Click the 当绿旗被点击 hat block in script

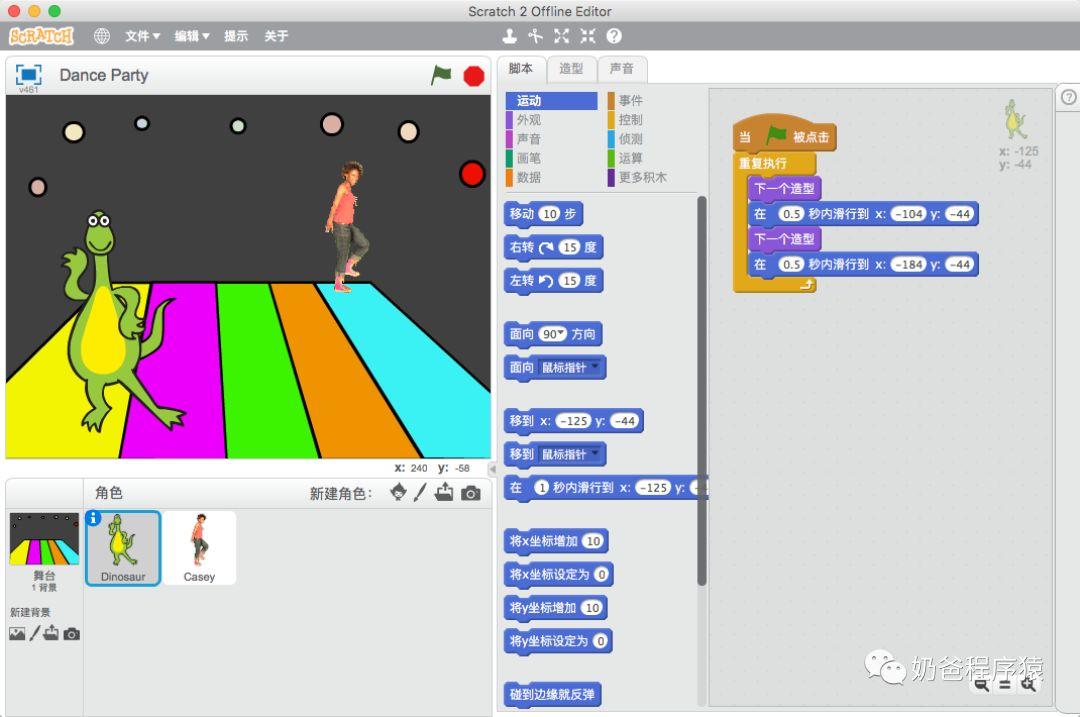coord(785,136)
